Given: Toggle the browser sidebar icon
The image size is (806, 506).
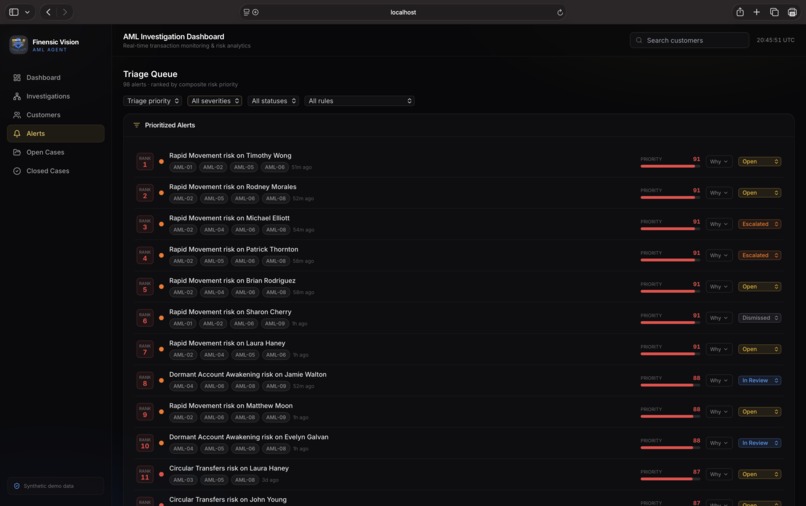Looking at the screenshot, I should tap(14, 12).
